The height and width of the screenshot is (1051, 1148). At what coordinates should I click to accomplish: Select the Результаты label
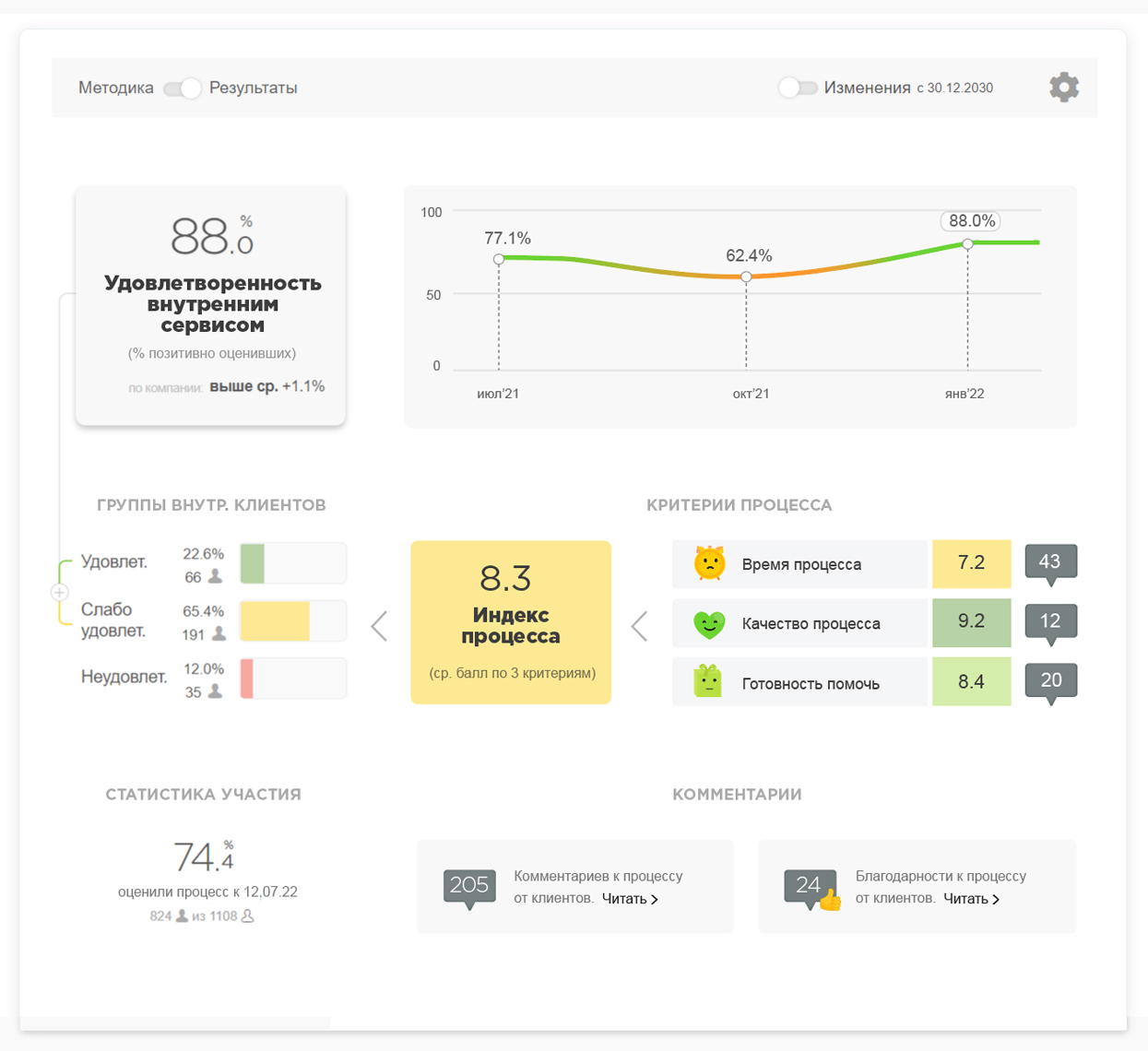tap(253, 89)
